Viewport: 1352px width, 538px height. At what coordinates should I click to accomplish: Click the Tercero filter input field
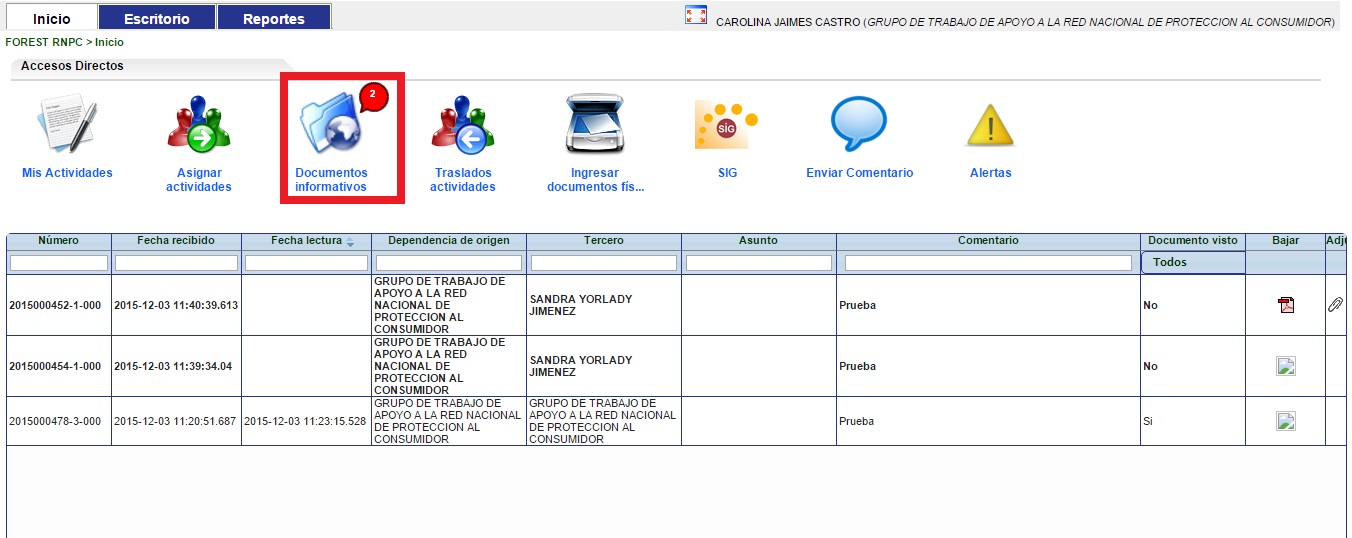(x=603, y=263)
